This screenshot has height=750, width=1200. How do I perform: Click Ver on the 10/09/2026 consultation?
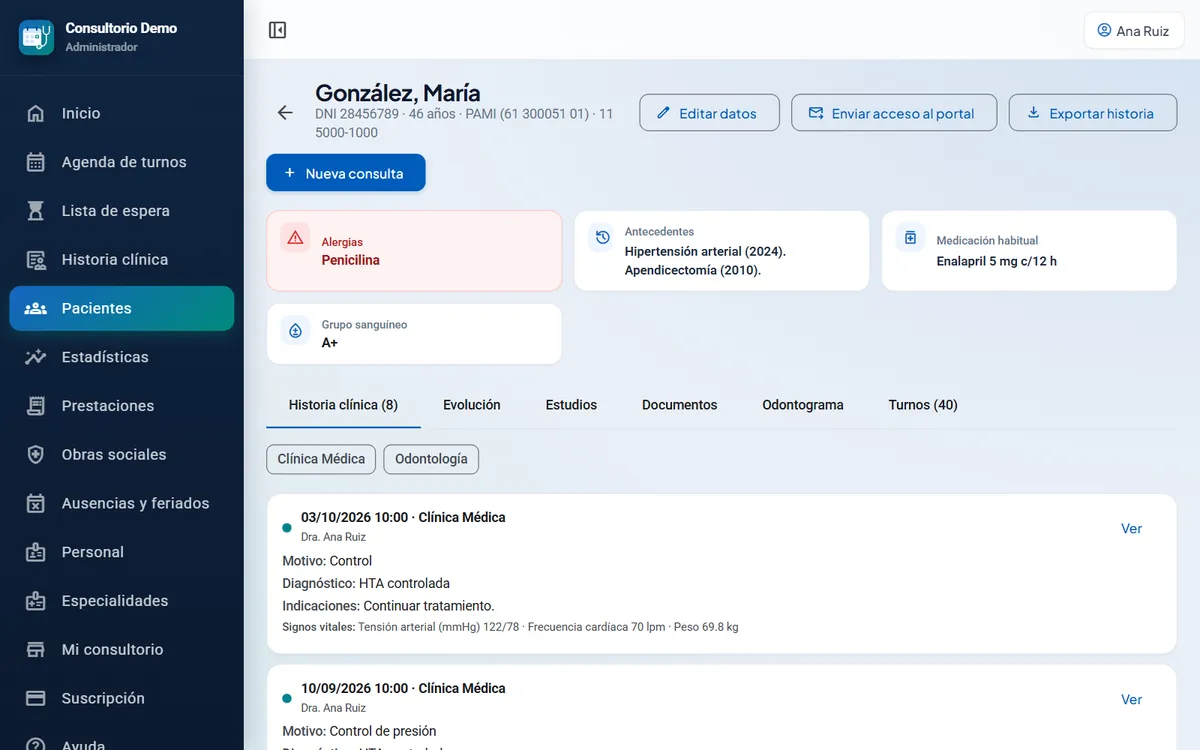[x=1131, y=700]
